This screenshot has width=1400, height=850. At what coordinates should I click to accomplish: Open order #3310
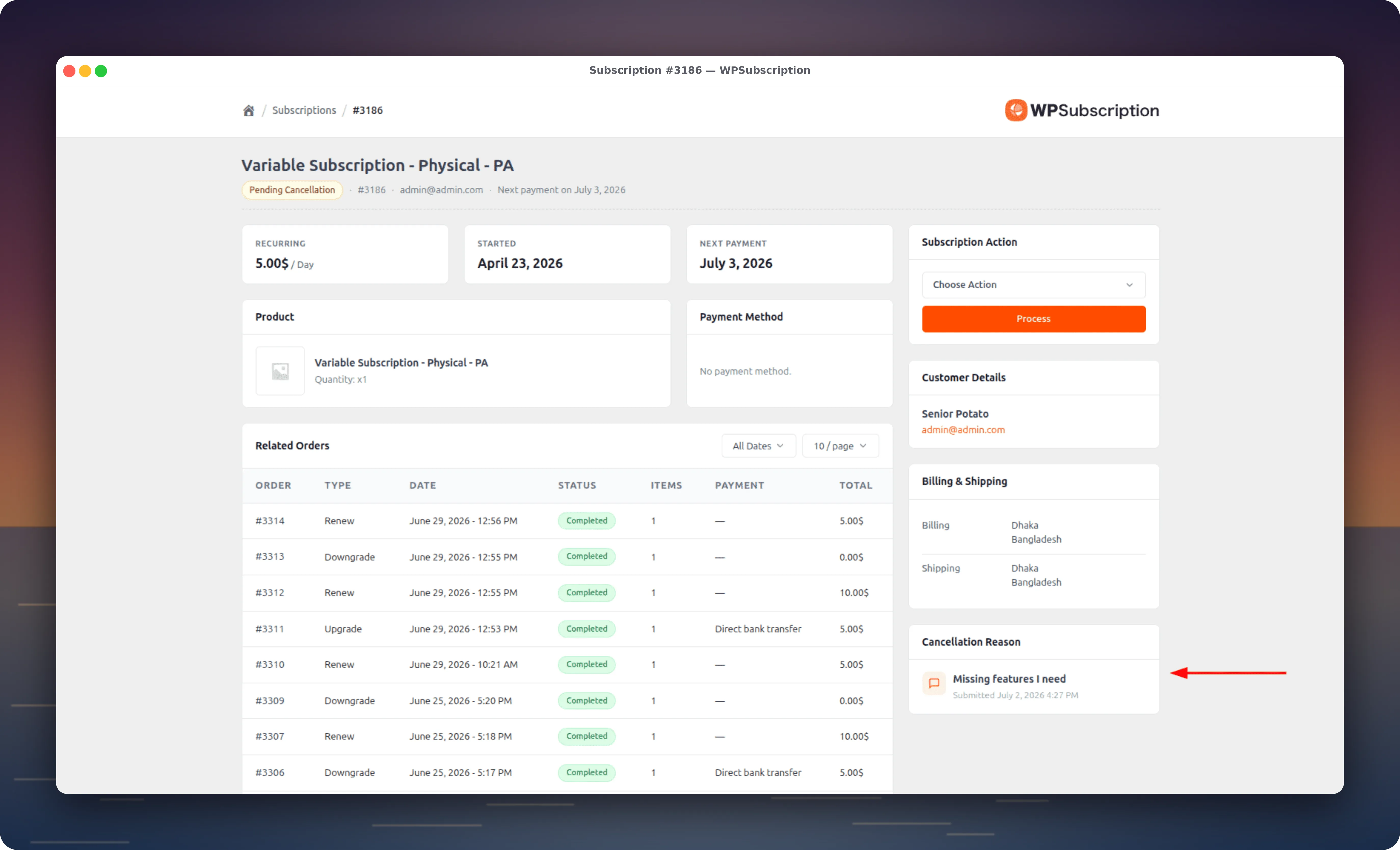270,664
